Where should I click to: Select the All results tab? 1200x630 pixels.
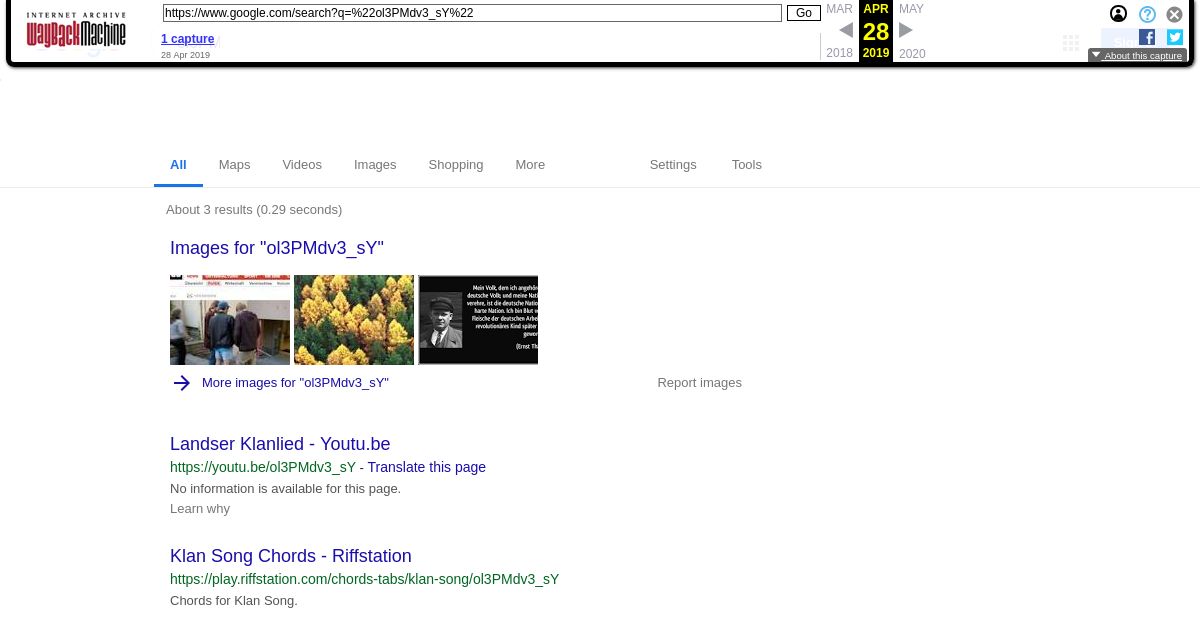pos(178,165)
